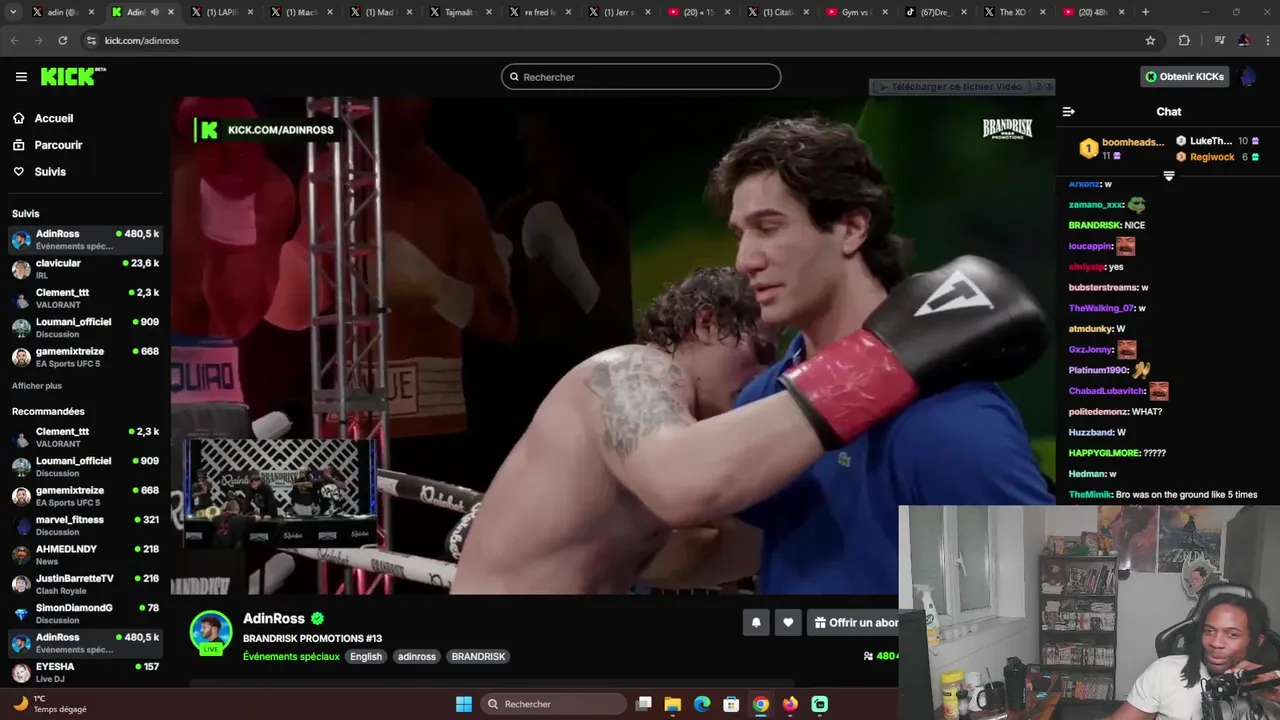Open Task View on the taskbar
Screen dimensions: 1280x720
pyautogui.click(x=645, y=704)
